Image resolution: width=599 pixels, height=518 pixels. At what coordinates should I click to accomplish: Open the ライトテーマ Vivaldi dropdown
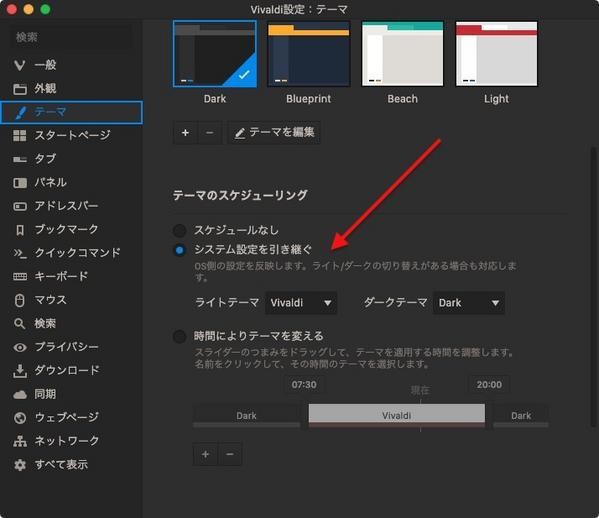point(301,303)
